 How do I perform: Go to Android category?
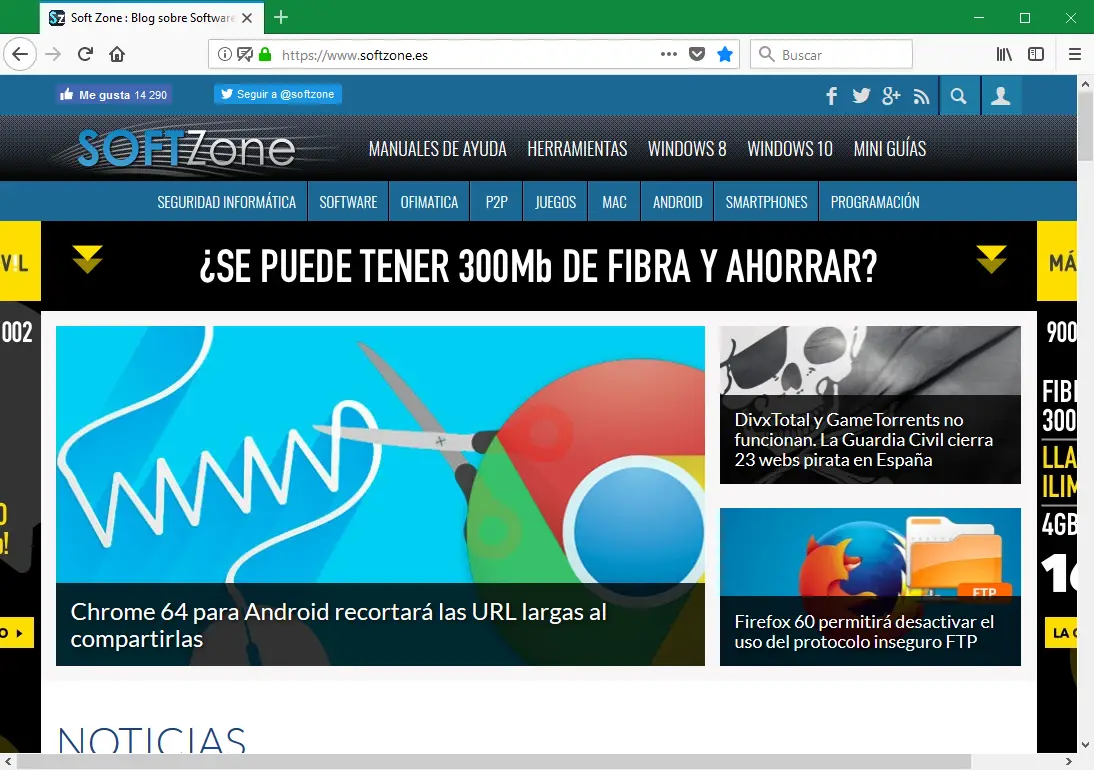[x=677, y=202]
